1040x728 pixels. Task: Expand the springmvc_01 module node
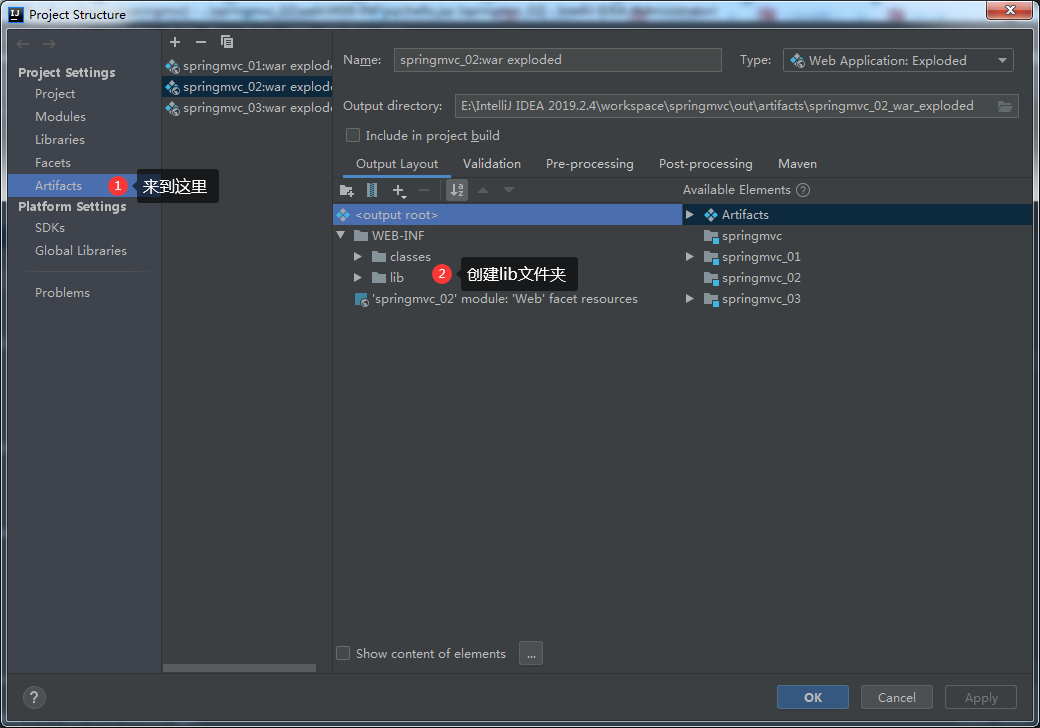tap(690, 257)
